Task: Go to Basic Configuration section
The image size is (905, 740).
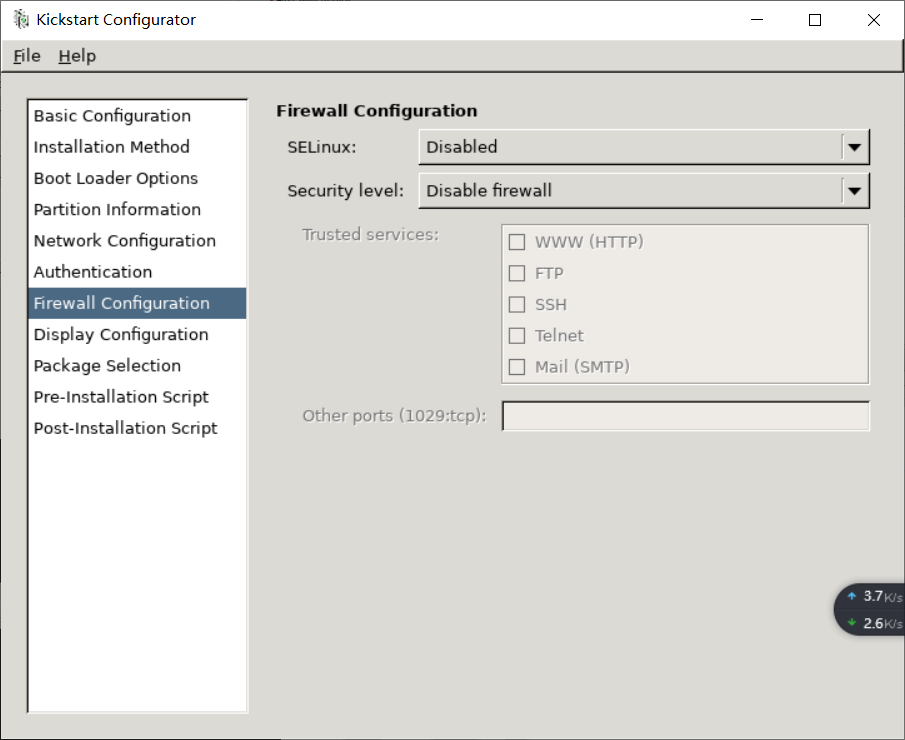Action: tap(112, 116)
